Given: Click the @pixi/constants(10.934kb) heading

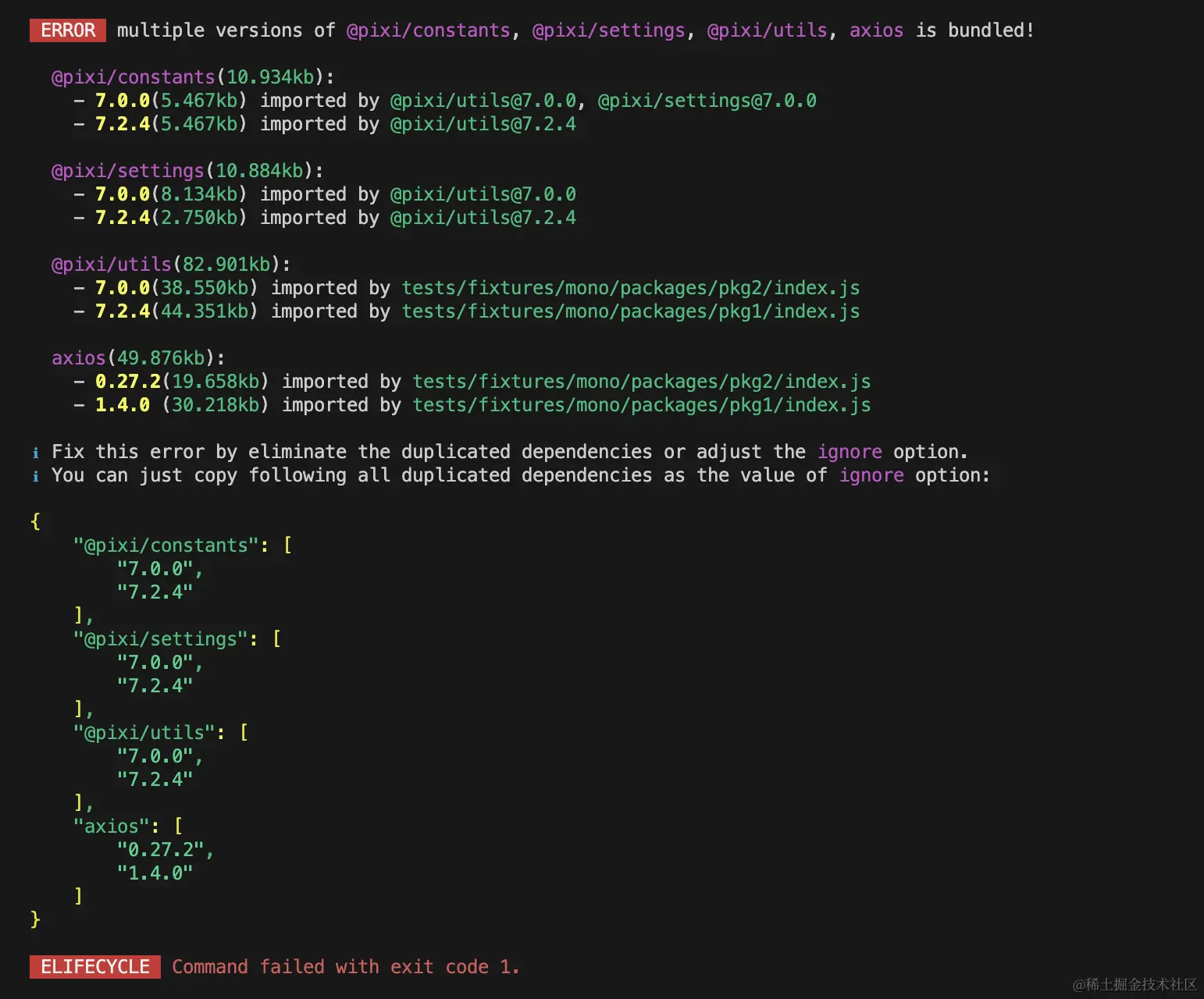Looking at the screenshot, I should [192, 77].
